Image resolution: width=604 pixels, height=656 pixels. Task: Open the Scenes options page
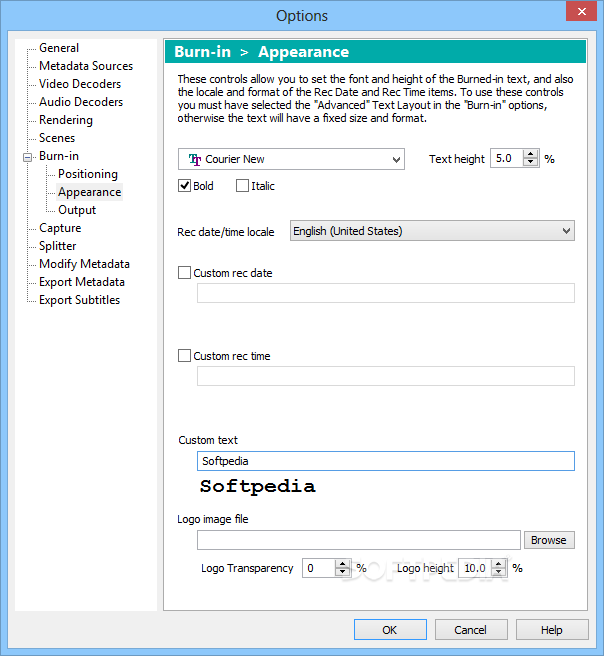pos(57,138)
